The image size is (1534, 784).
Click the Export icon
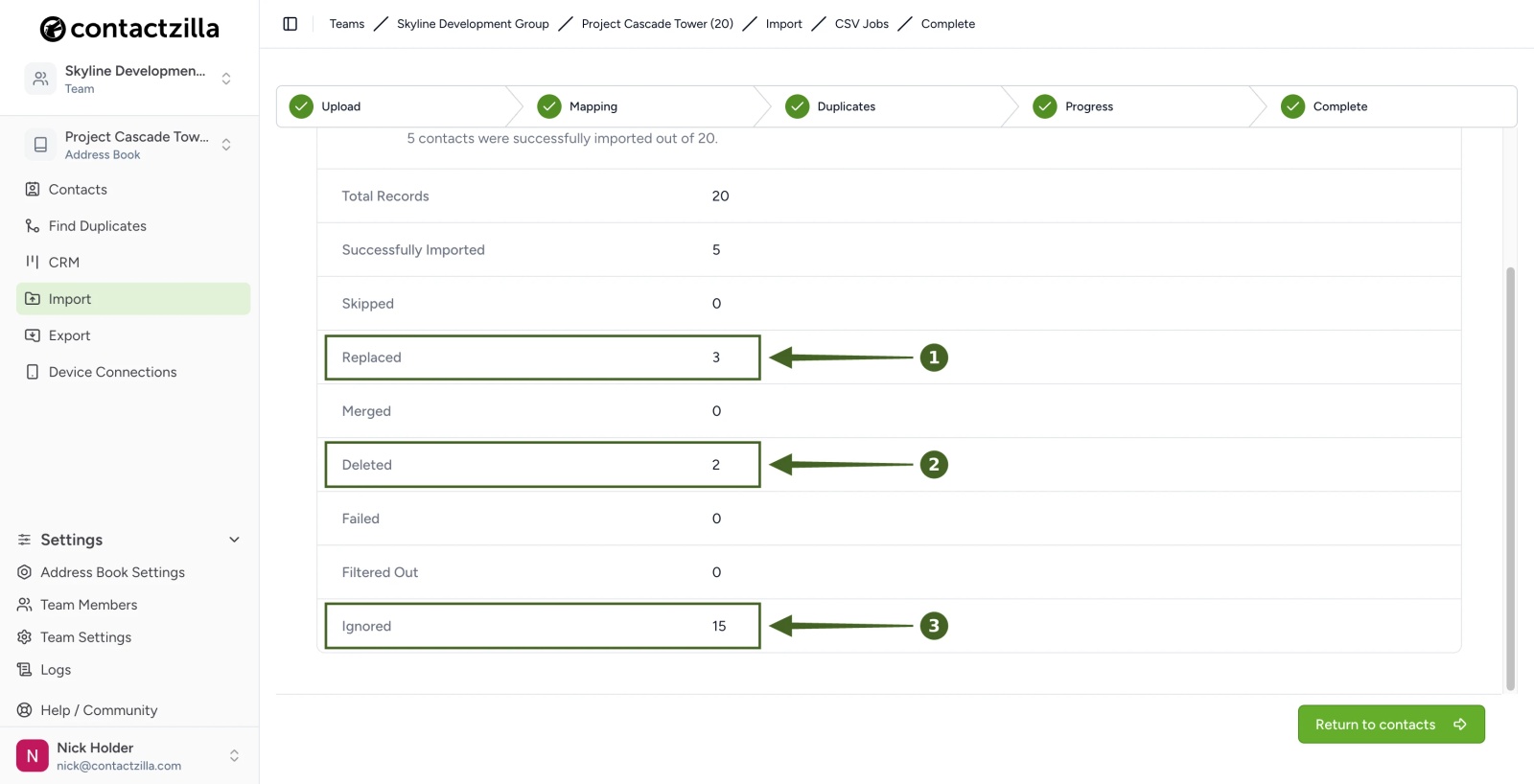click(x=33, y=335)
